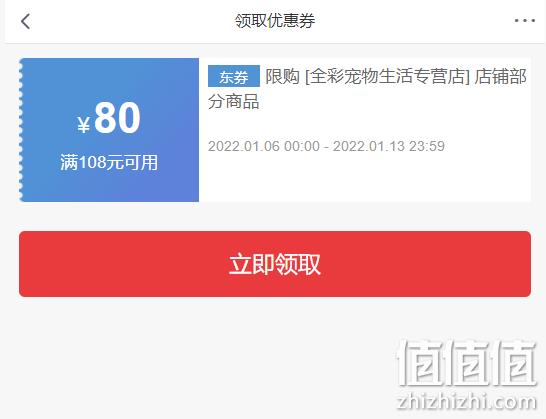Click the 2022.01.06 00:00 start time
546x419 pixels.
264,146
